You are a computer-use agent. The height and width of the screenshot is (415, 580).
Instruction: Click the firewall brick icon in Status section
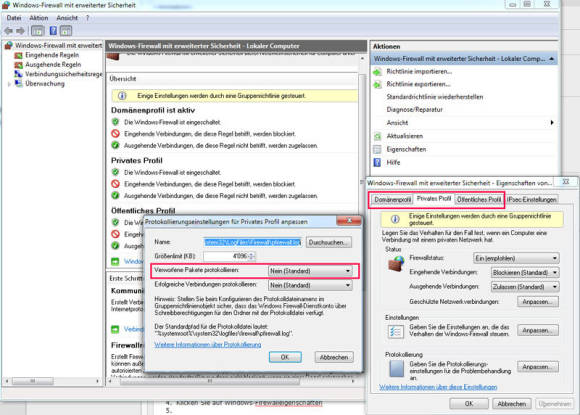click(396, 264)
